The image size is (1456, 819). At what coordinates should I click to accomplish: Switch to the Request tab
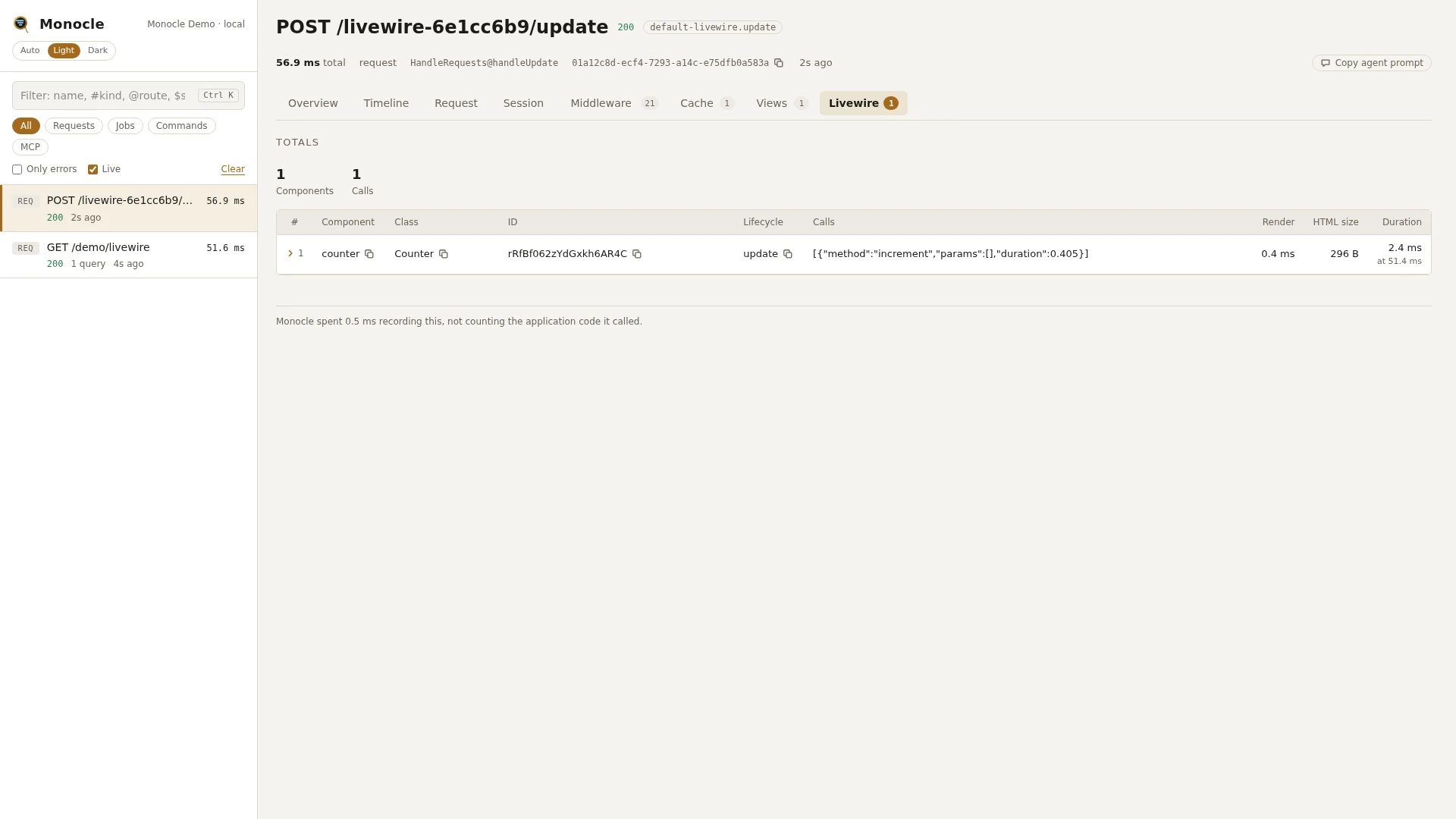pyautogui.click(x=456, y=103)
